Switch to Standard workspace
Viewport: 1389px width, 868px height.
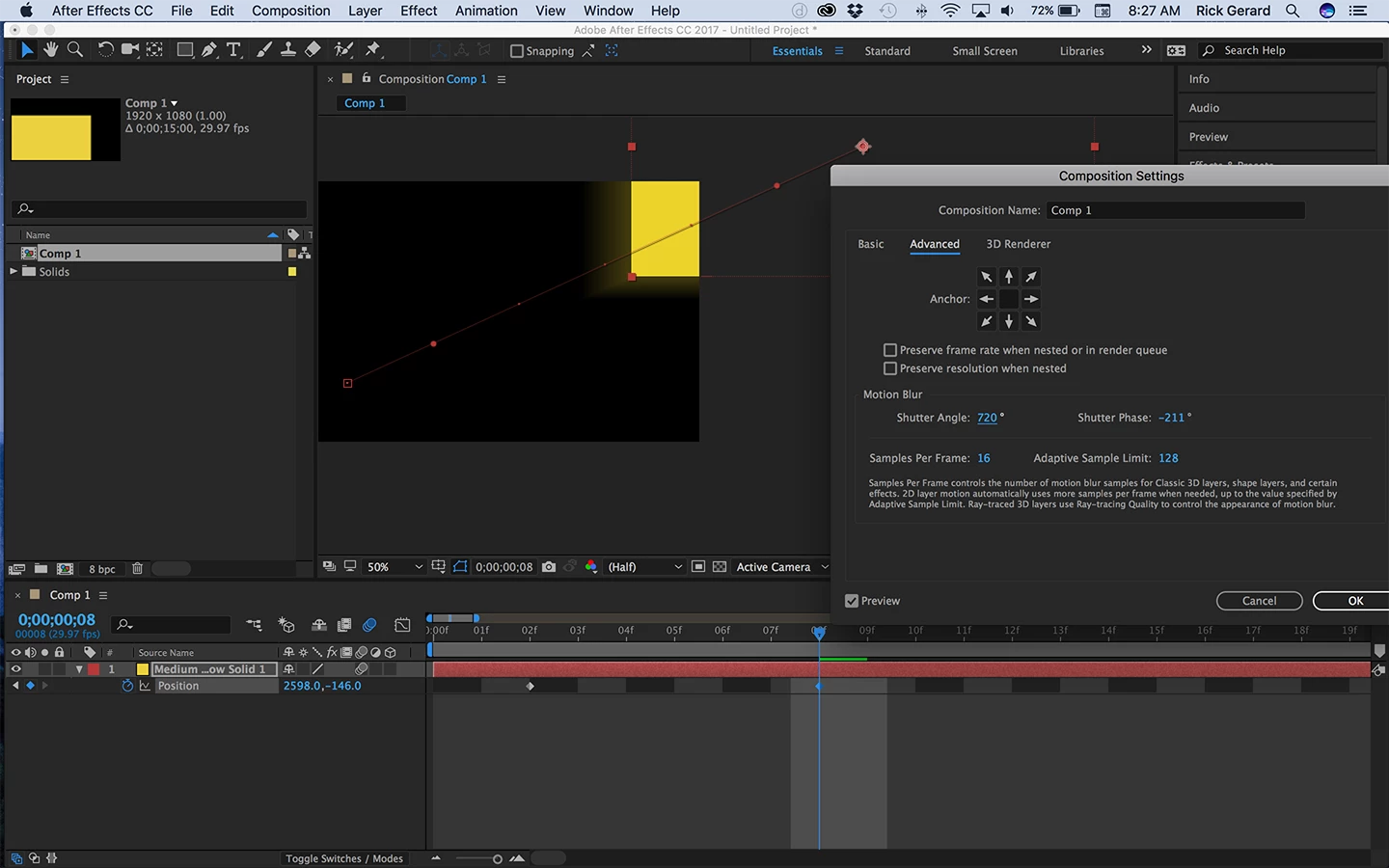tap(887, 51)
